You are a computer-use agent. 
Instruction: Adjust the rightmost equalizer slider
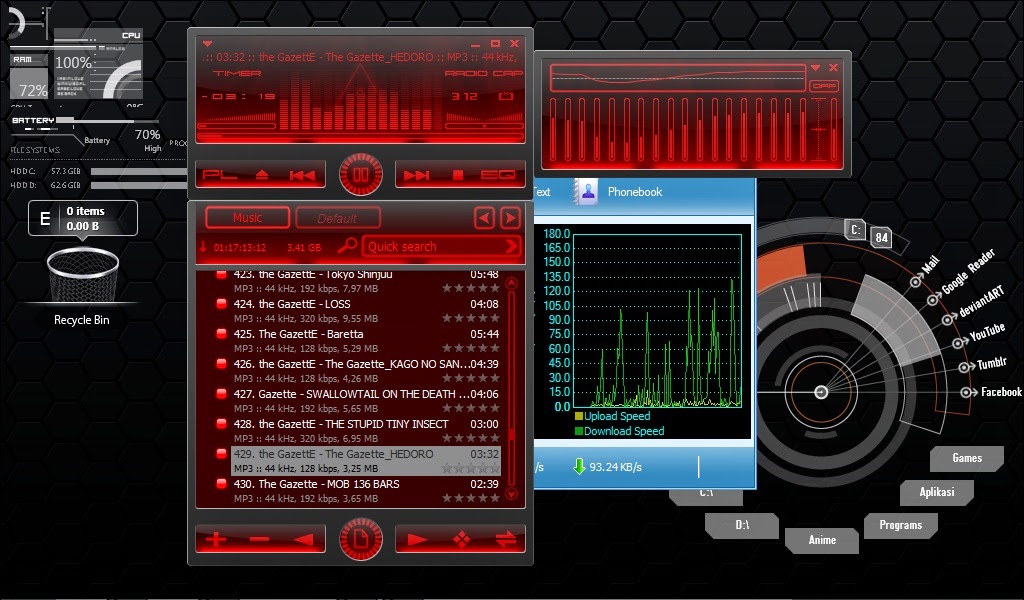(x=834, y=129)
